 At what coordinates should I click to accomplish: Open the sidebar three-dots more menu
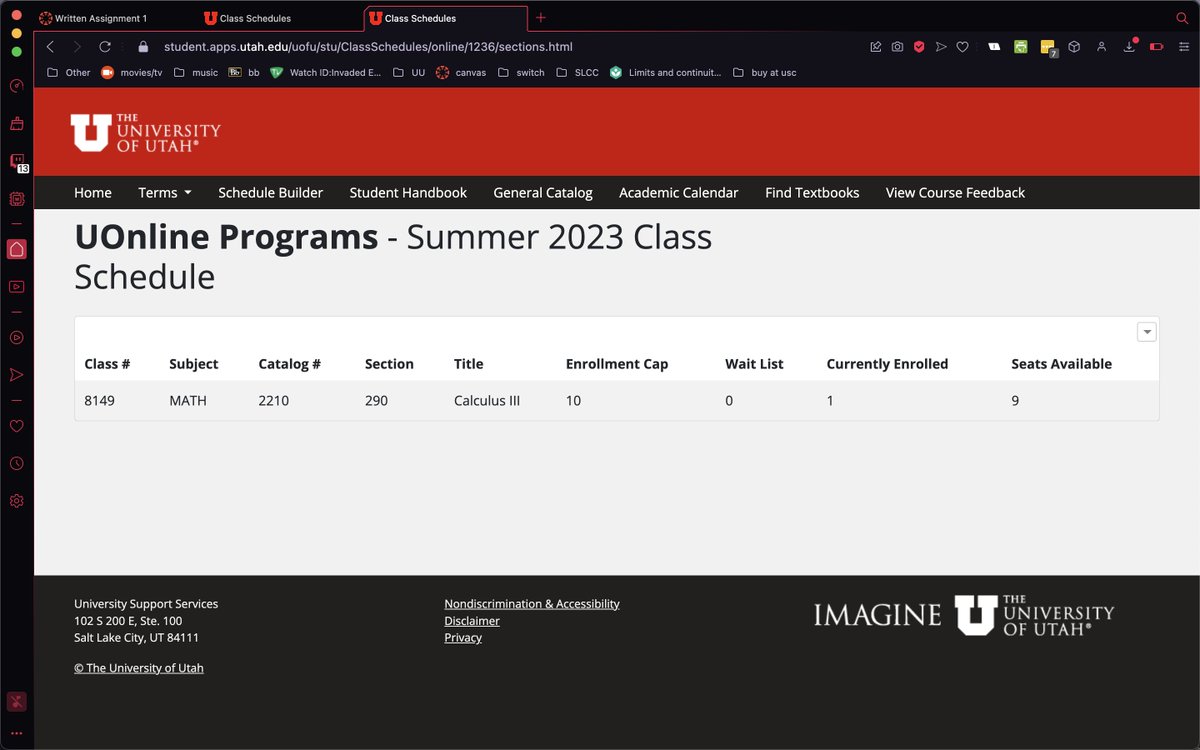[x=16, y=733]
